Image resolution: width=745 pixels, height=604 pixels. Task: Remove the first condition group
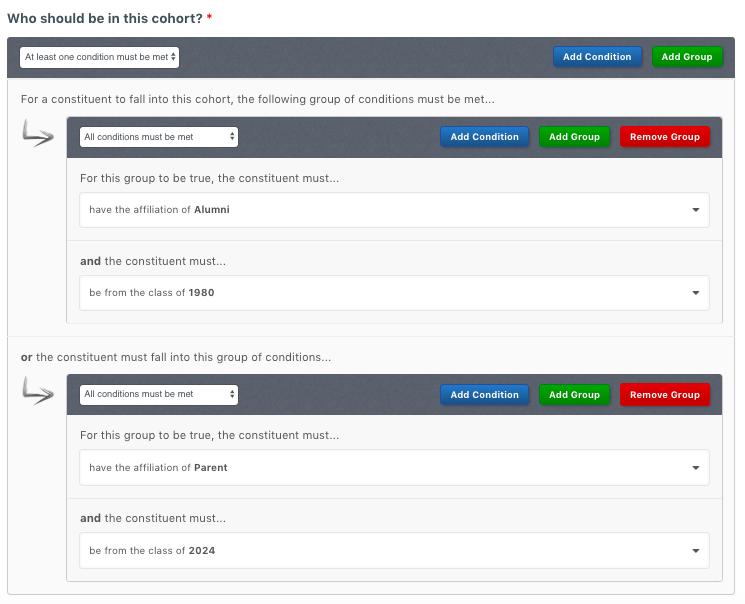pos(665,137)
